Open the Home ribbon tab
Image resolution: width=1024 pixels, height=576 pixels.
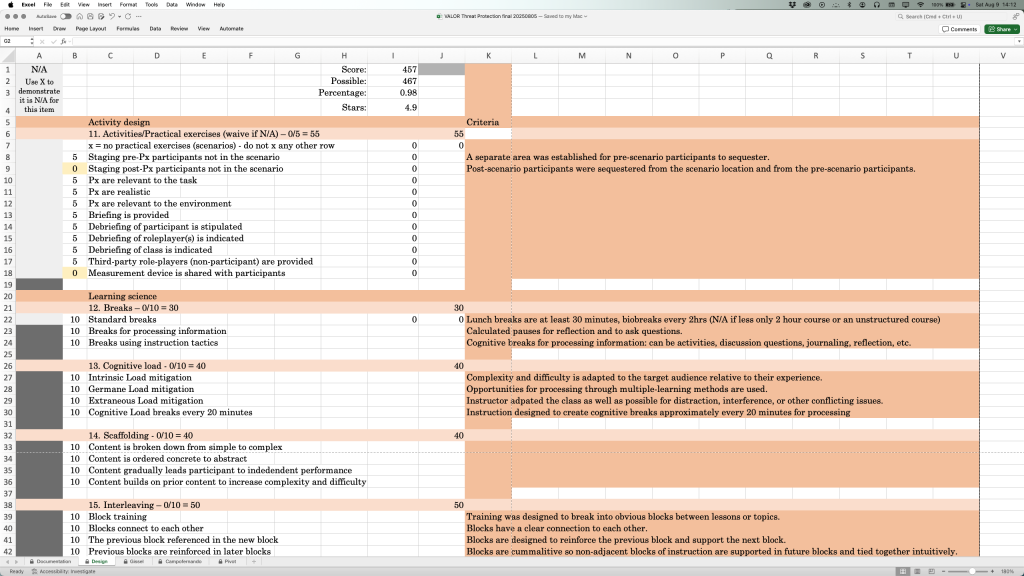[12, 29]
